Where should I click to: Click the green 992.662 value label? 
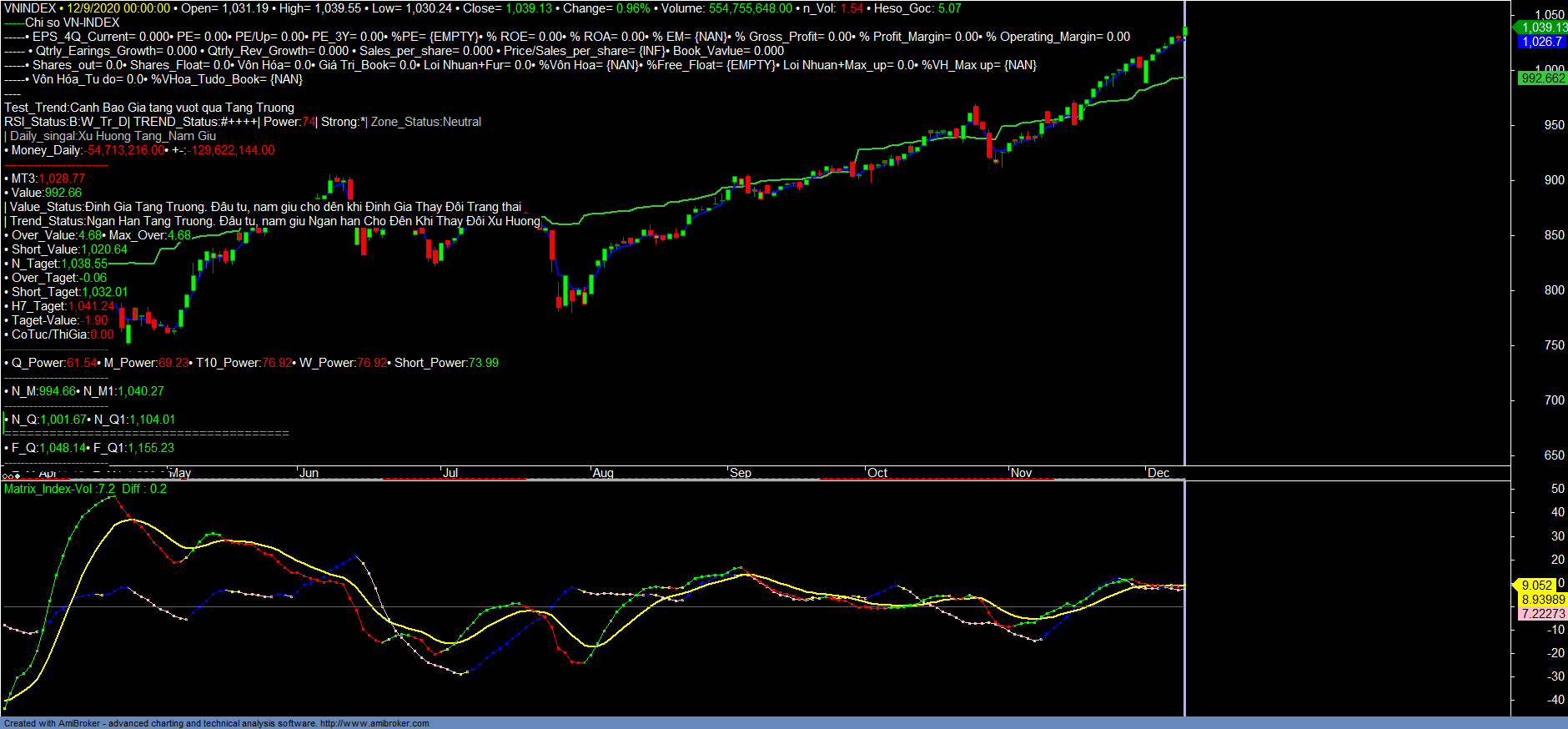coord(1542,78)
